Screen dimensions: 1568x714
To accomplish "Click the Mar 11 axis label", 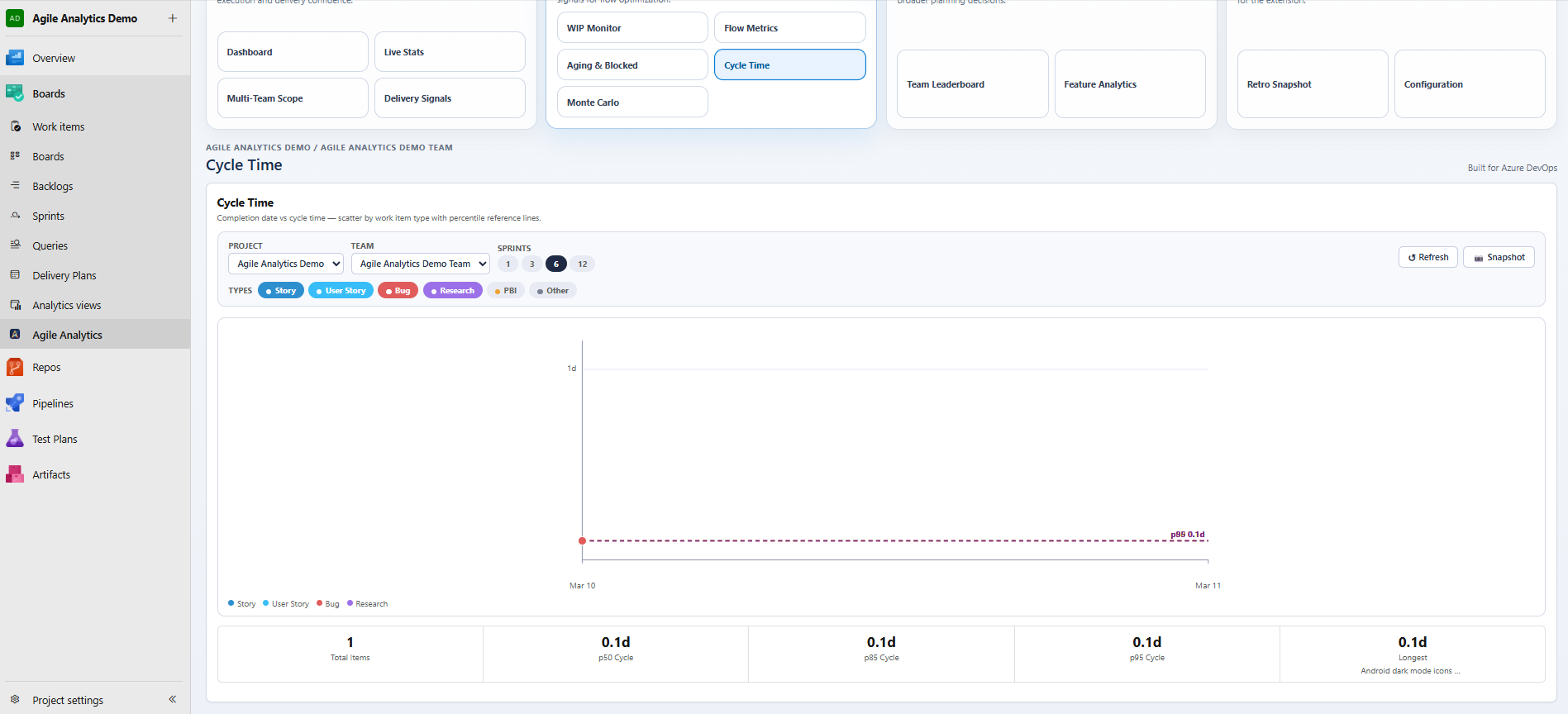I will coord(1208,586).
